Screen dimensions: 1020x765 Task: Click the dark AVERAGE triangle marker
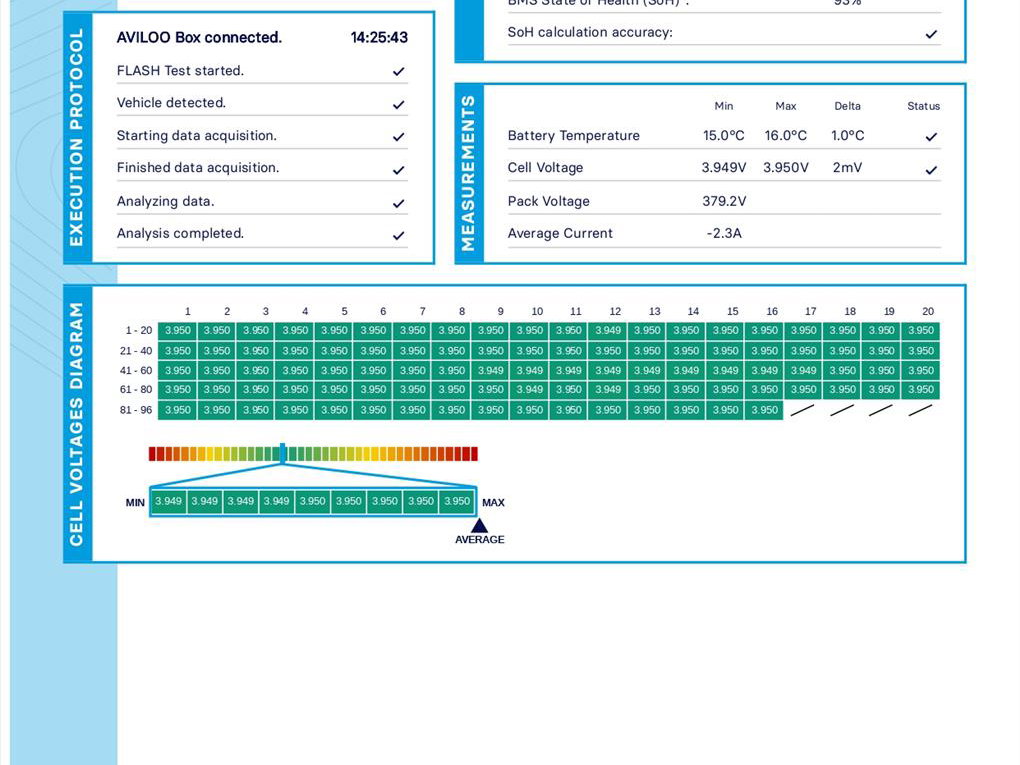(479, 526)
